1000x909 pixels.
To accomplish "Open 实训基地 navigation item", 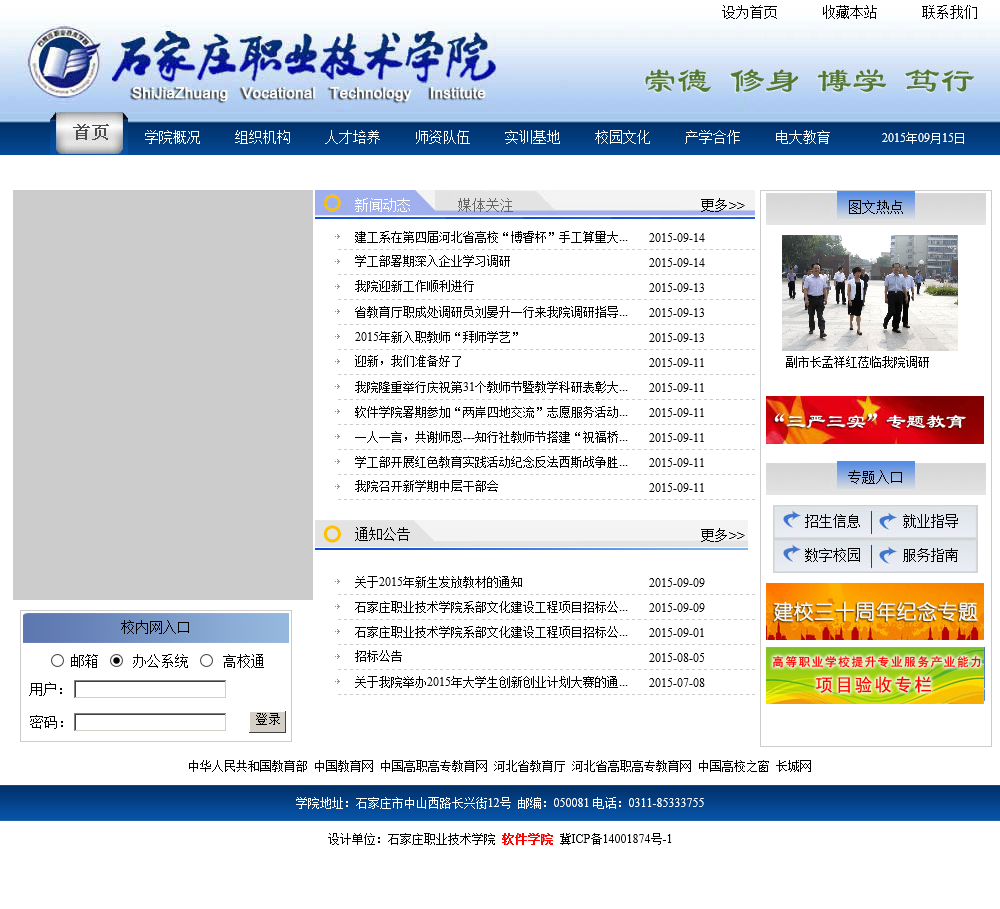I will click(532, 137).
